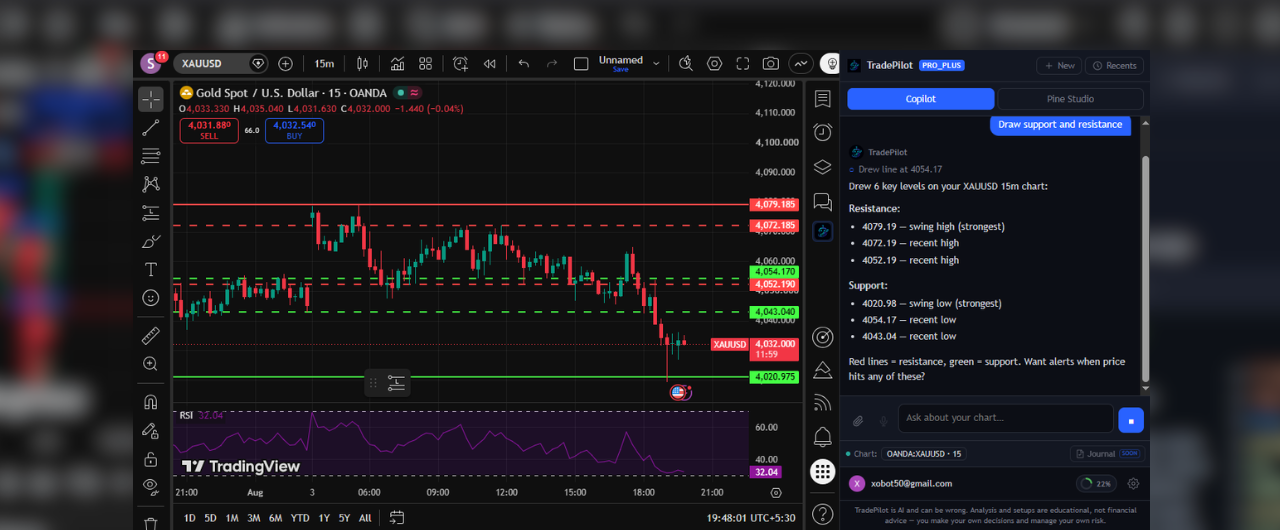Toggle the TradePilot sidebar icon

(823, 231)
